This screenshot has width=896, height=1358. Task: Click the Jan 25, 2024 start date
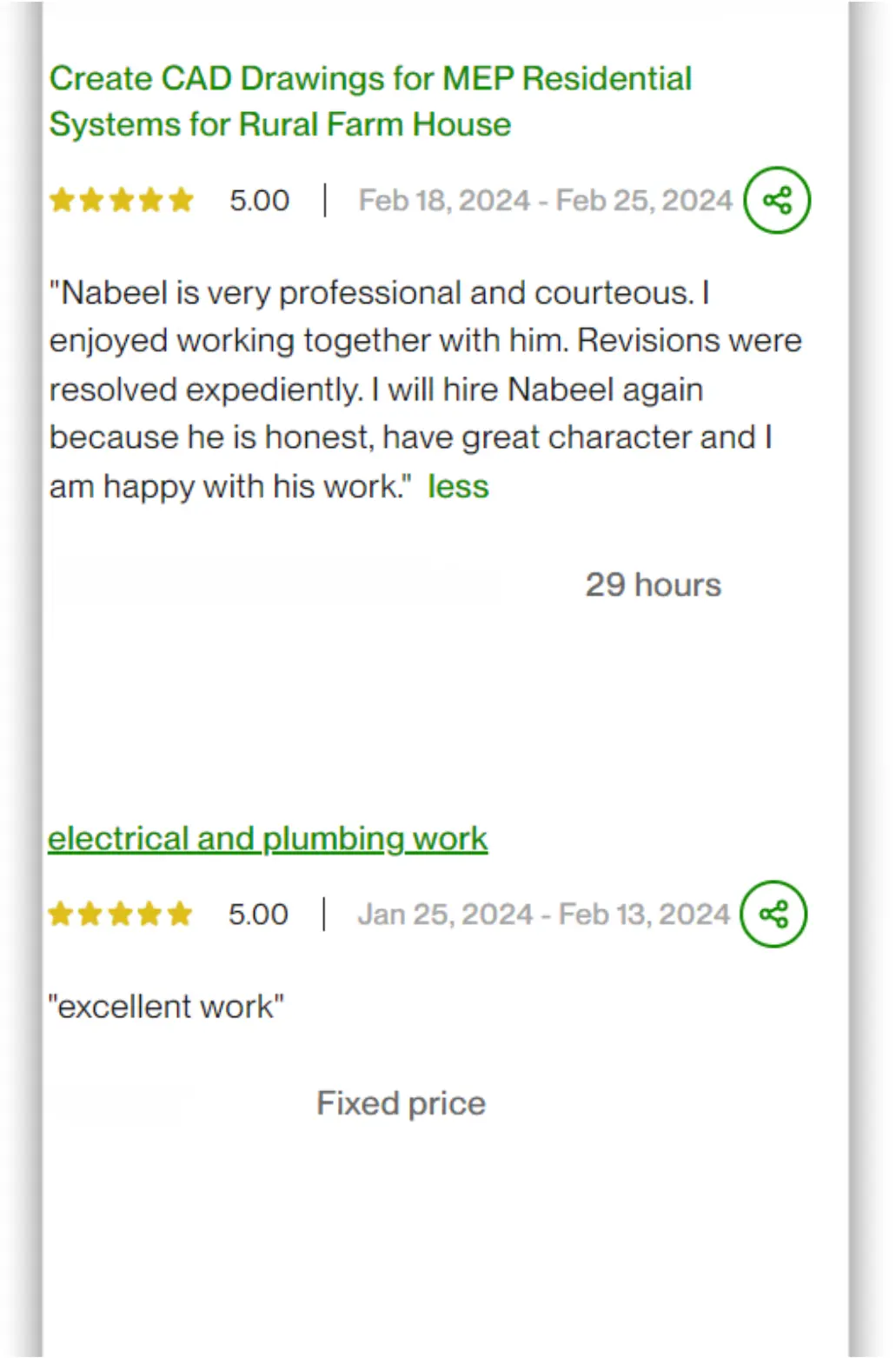tap(445, 914)
